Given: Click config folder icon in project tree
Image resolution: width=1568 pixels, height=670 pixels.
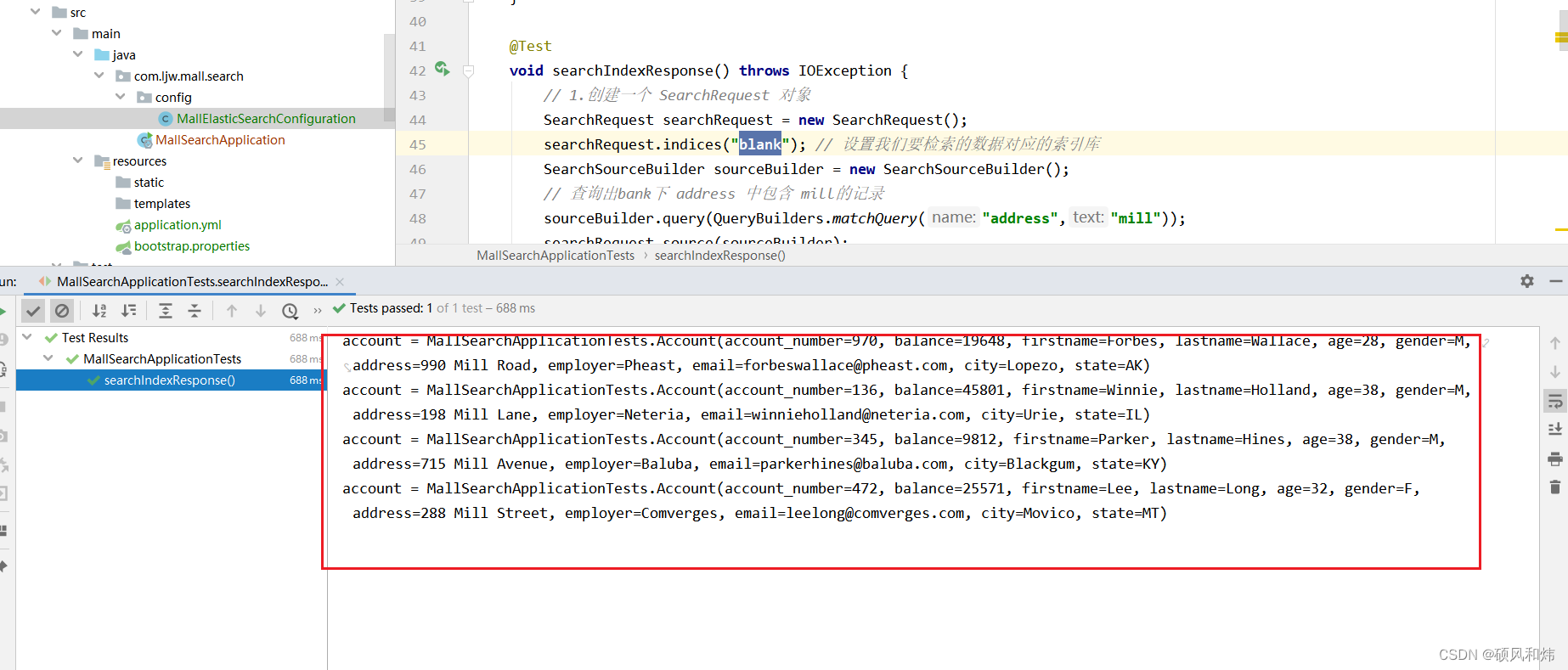Looking at the screenshot, I should tap(144, 97).
